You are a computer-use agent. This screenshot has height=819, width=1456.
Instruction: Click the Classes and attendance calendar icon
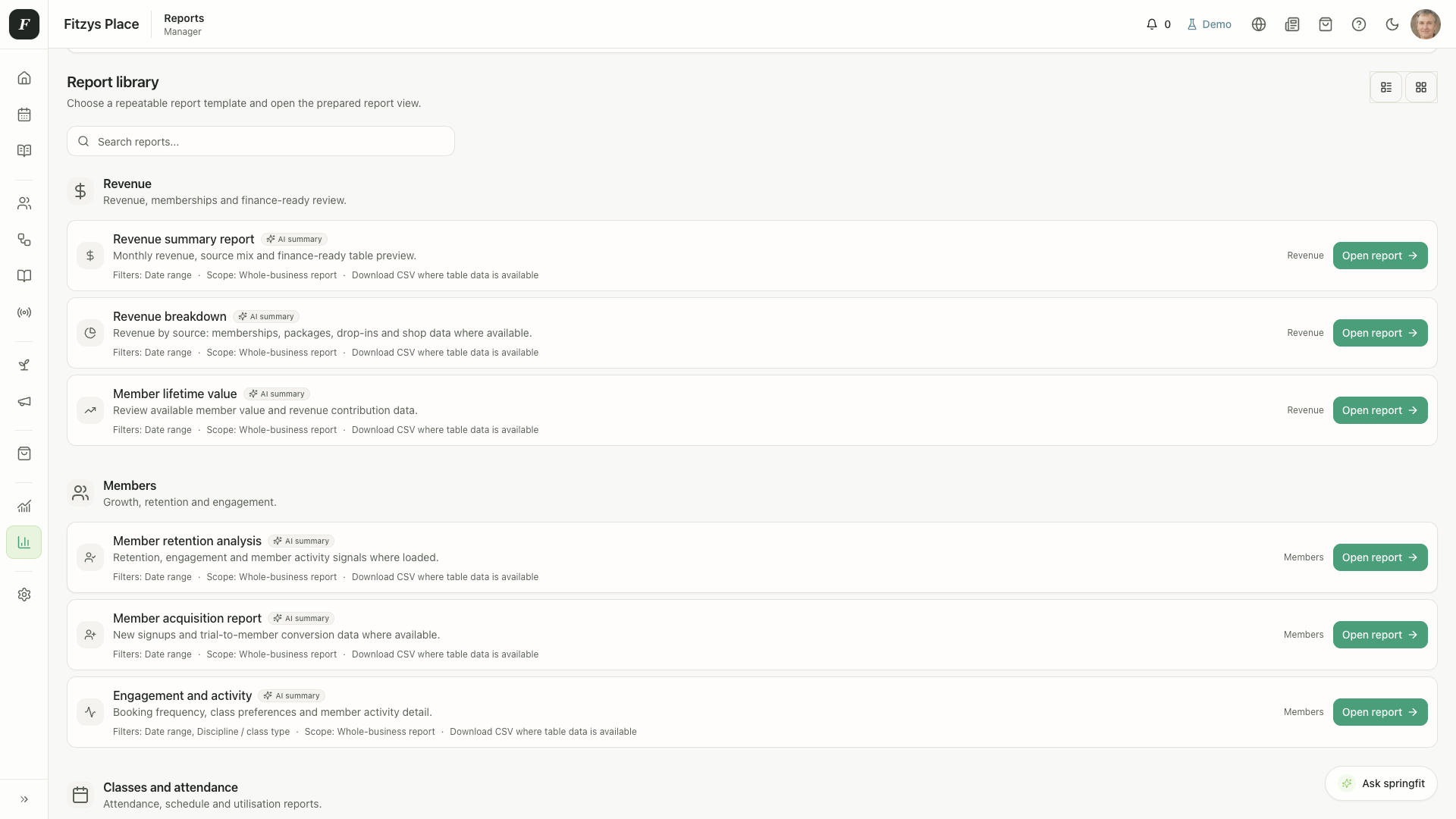click(x=80, y=795)
